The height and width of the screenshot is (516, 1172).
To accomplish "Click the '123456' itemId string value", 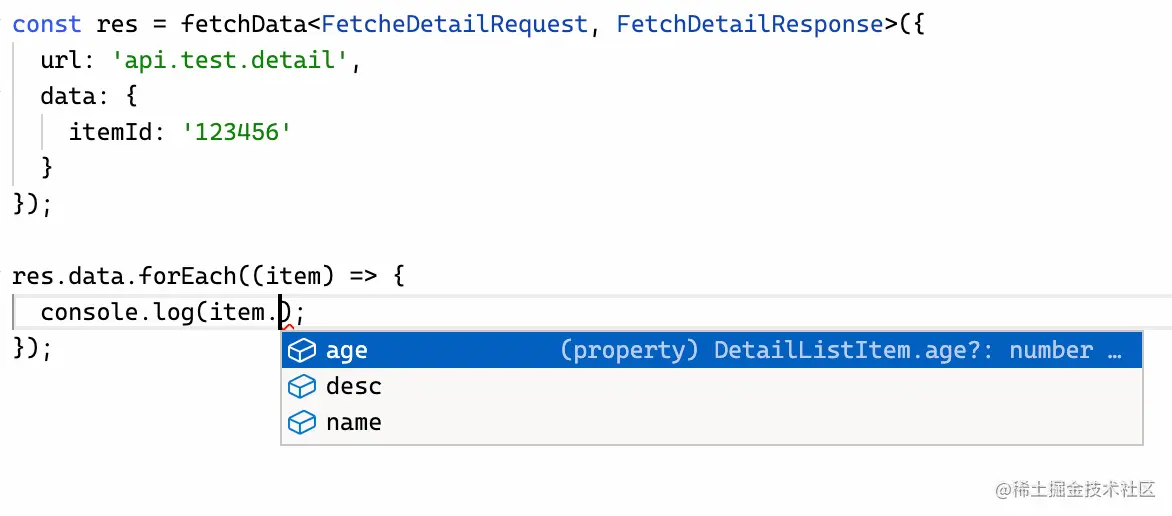I will point(237,132).
